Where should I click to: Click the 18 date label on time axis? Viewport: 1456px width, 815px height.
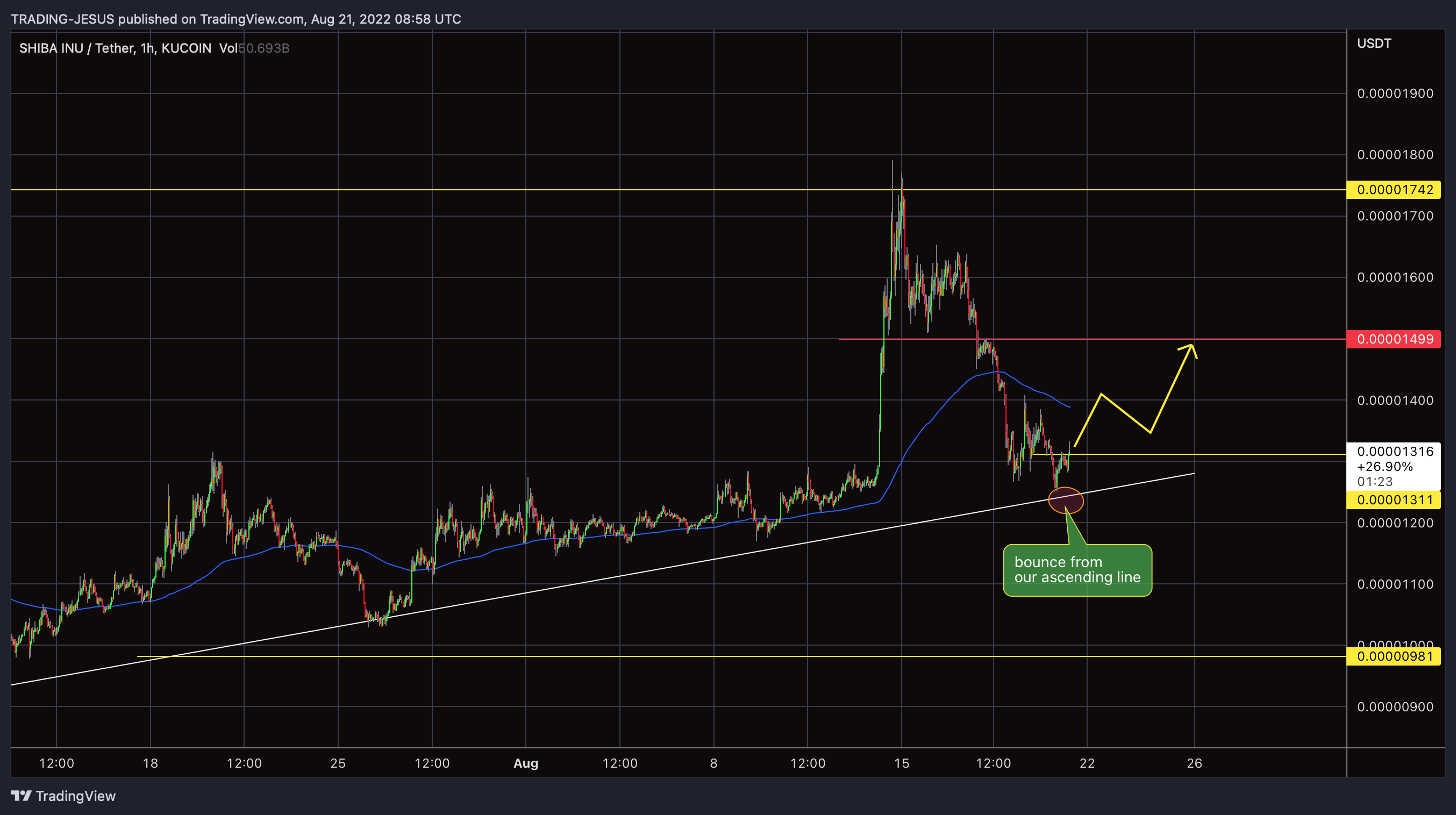pos(151,763)
